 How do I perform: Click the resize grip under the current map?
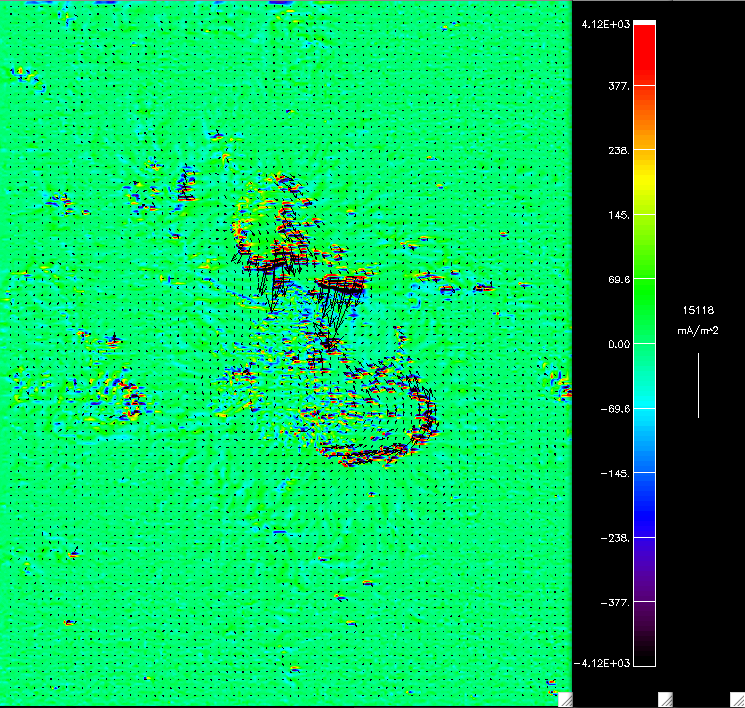pyautogui.click(x=565, y=700)
